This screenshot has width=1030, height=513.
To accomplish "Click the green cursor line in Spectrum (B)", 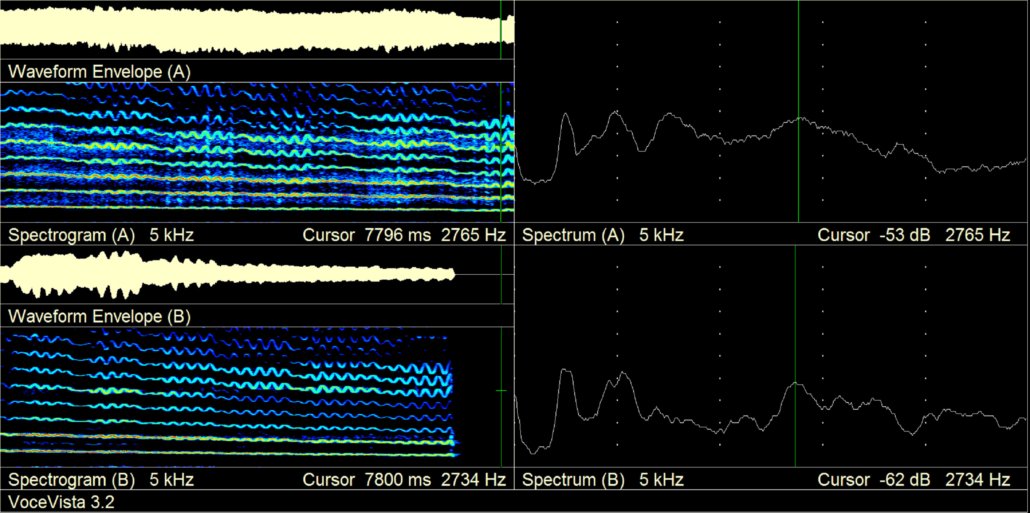I will coord(795,357).
